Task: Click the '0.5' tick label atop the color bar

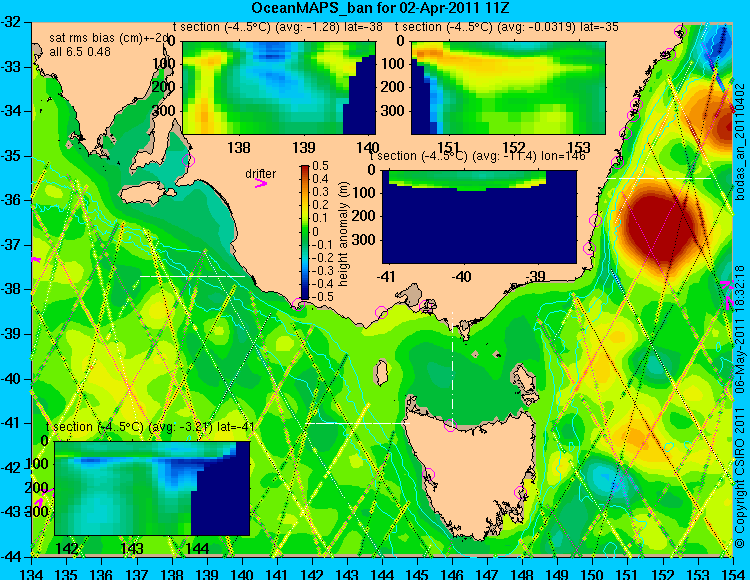Action: (320, 166)
